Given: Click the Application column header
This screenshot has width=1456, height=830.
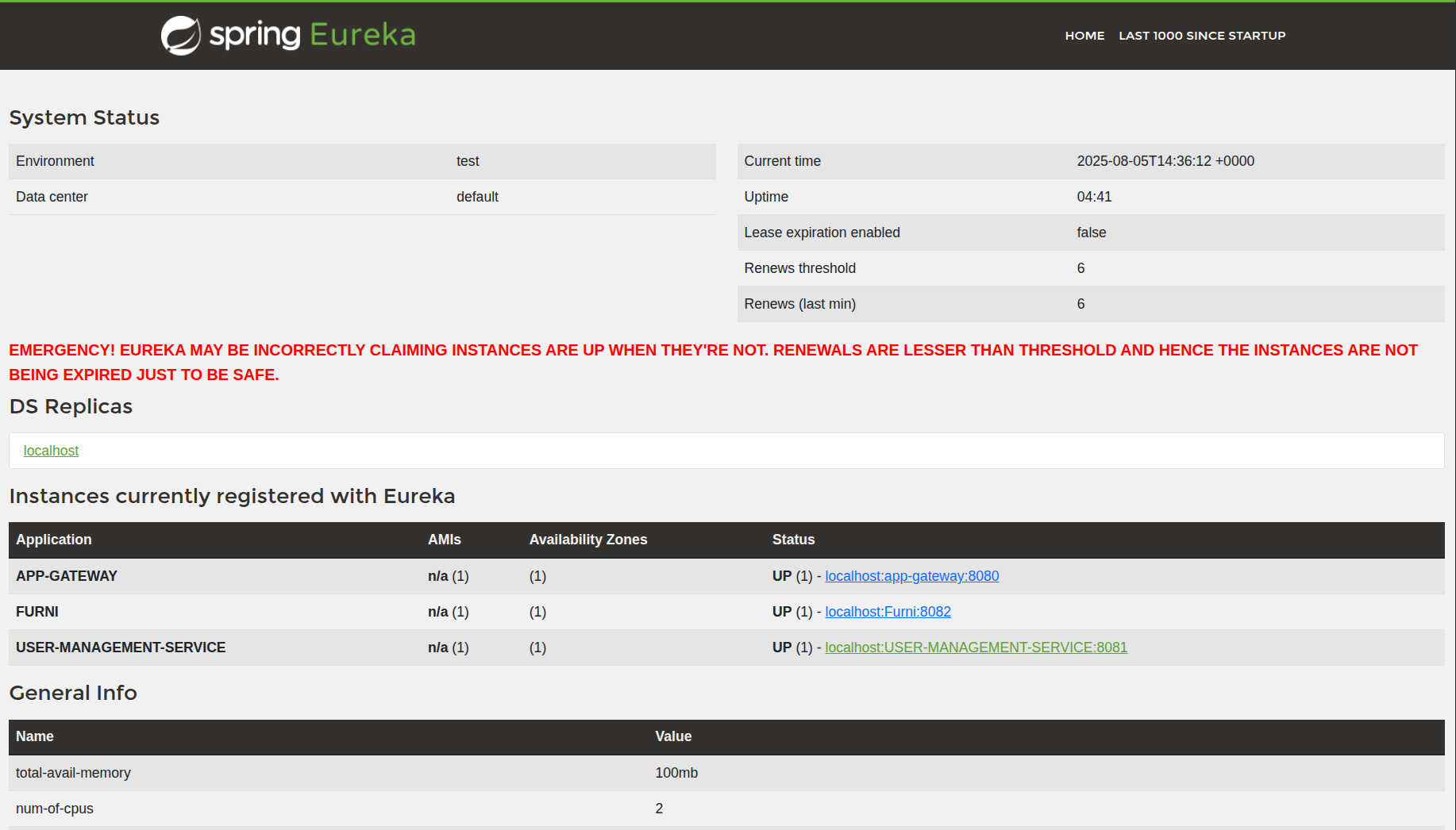Looking at the screenshot, I should (54, 540).
